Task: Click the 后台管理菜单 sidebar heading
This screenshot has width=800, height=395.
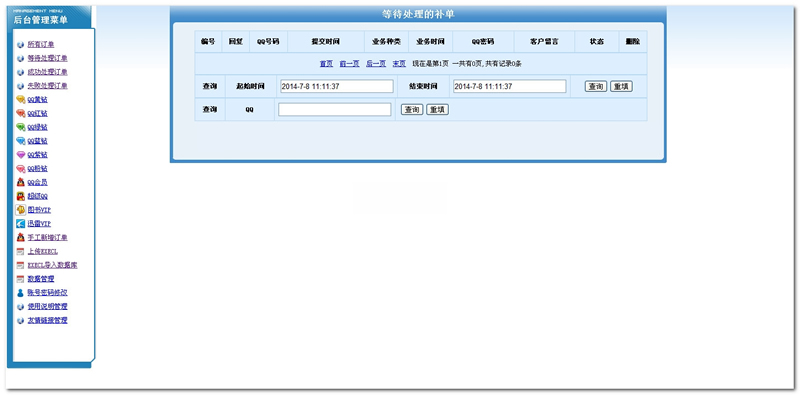Action: pos(40,20)
